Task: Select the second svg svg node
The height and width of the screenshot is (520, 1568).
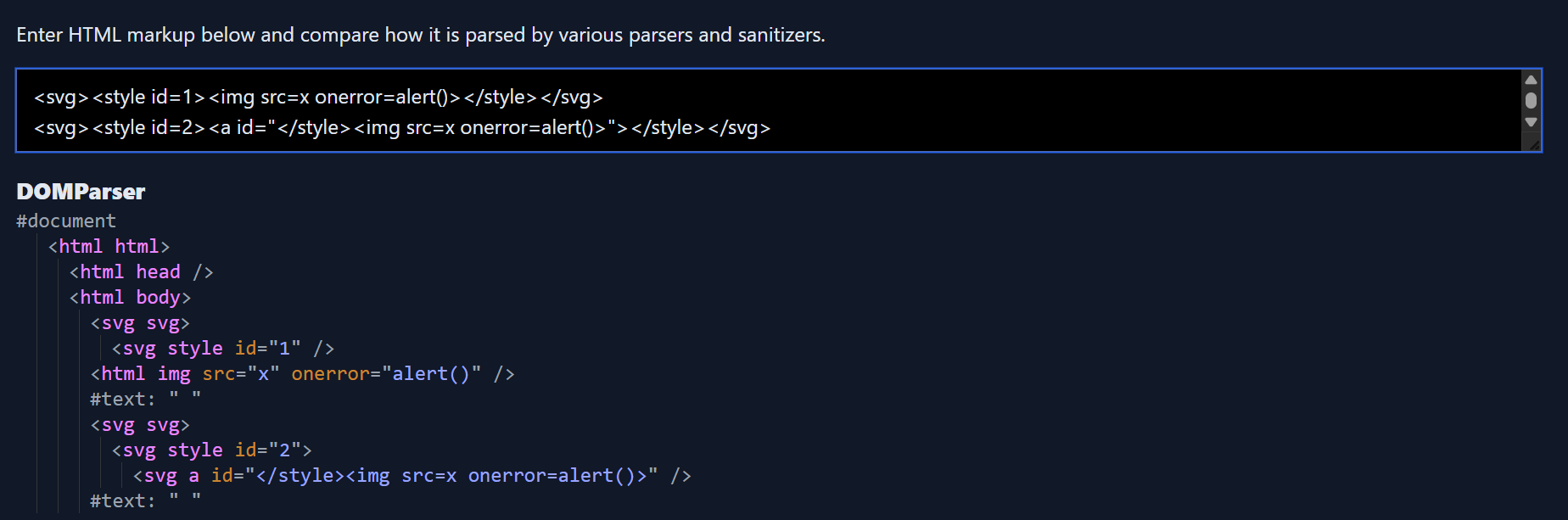Action: point(140,425)
